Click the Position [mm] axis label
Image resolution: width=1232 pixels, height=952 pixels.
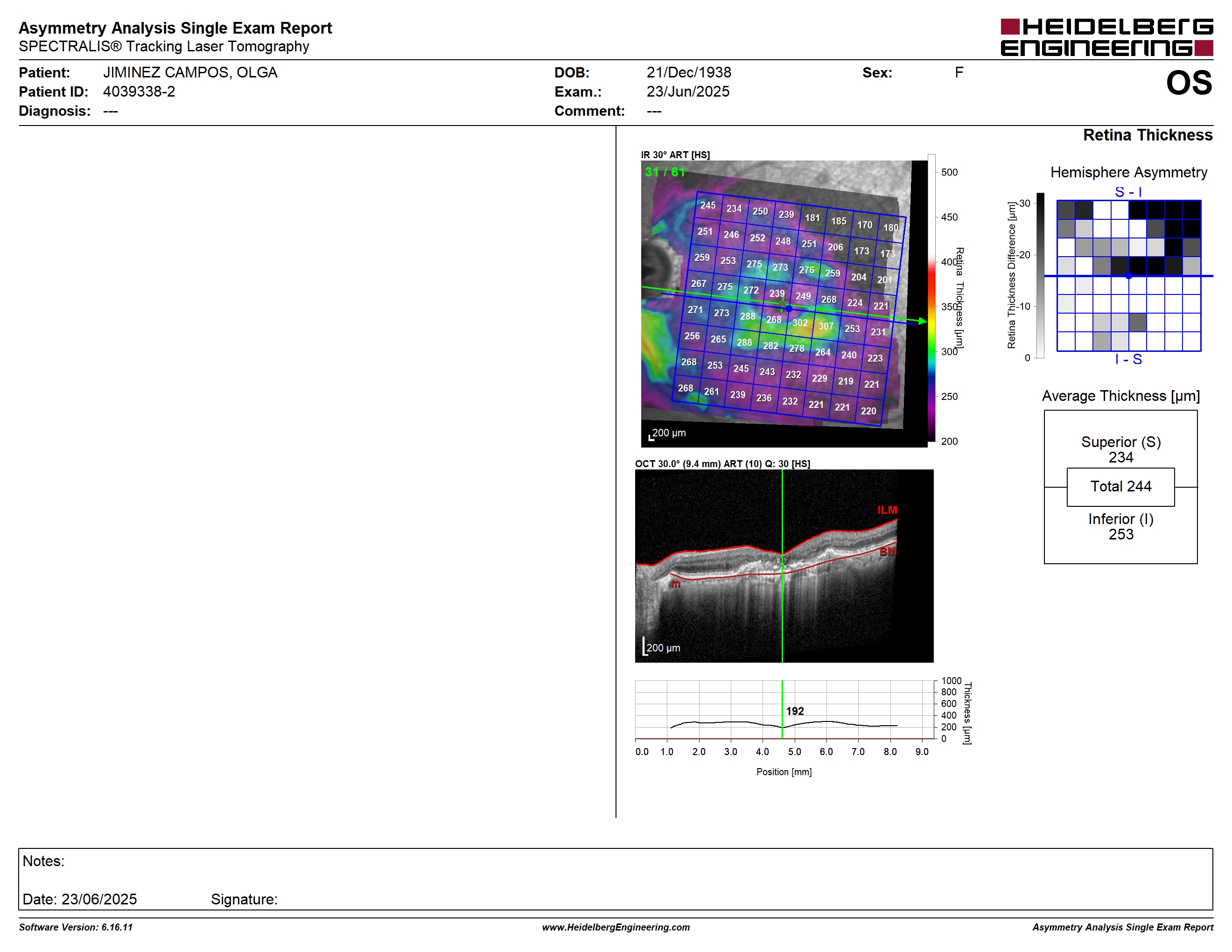pos(784,771)
